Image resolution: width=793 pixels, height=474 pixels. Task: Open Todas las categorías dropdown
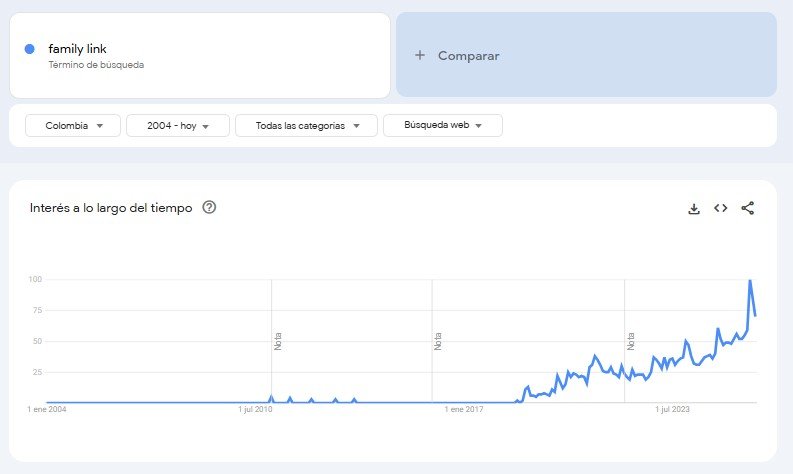coord(306,126)
